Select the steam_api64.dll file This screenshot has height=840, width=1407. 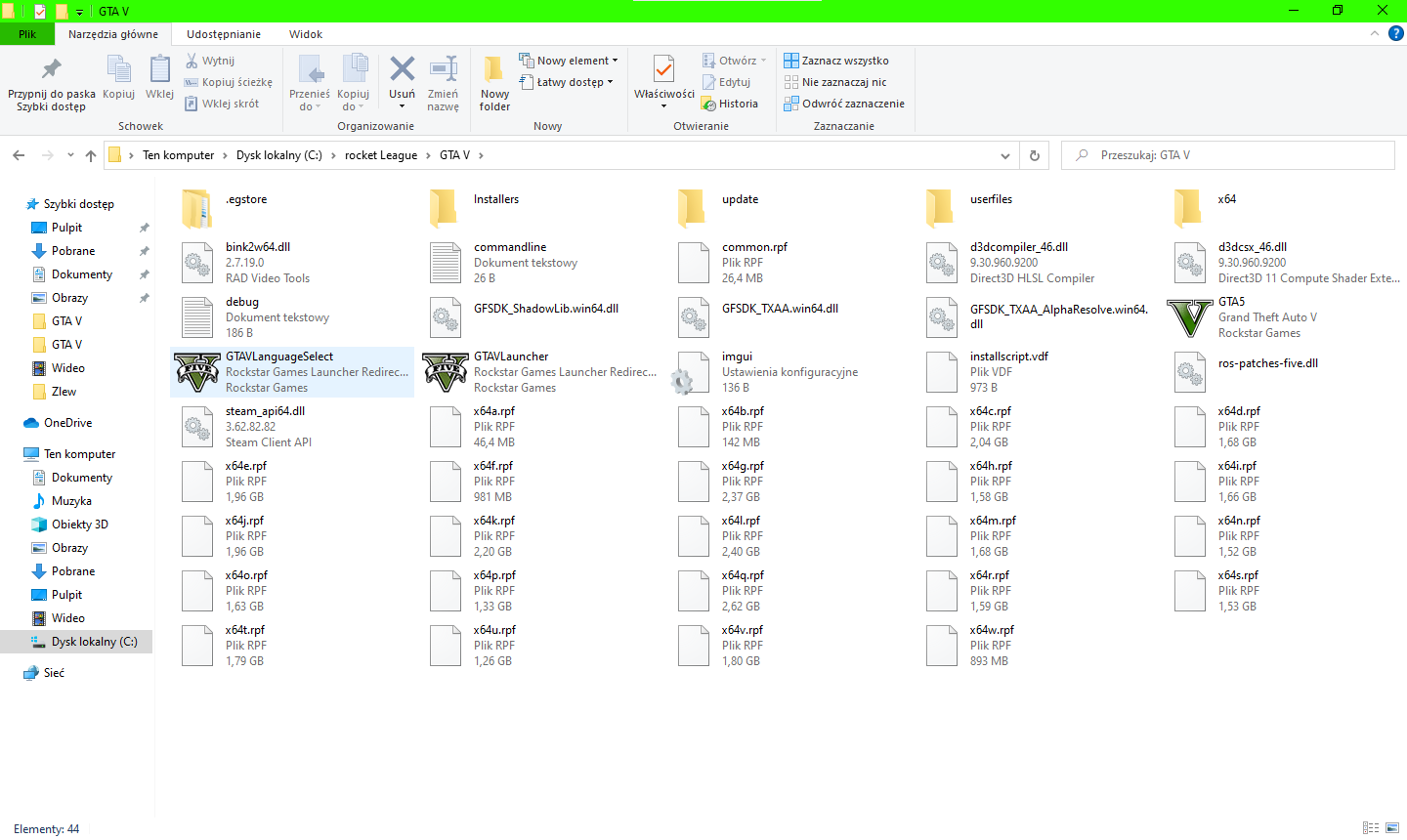click(292, 427)
